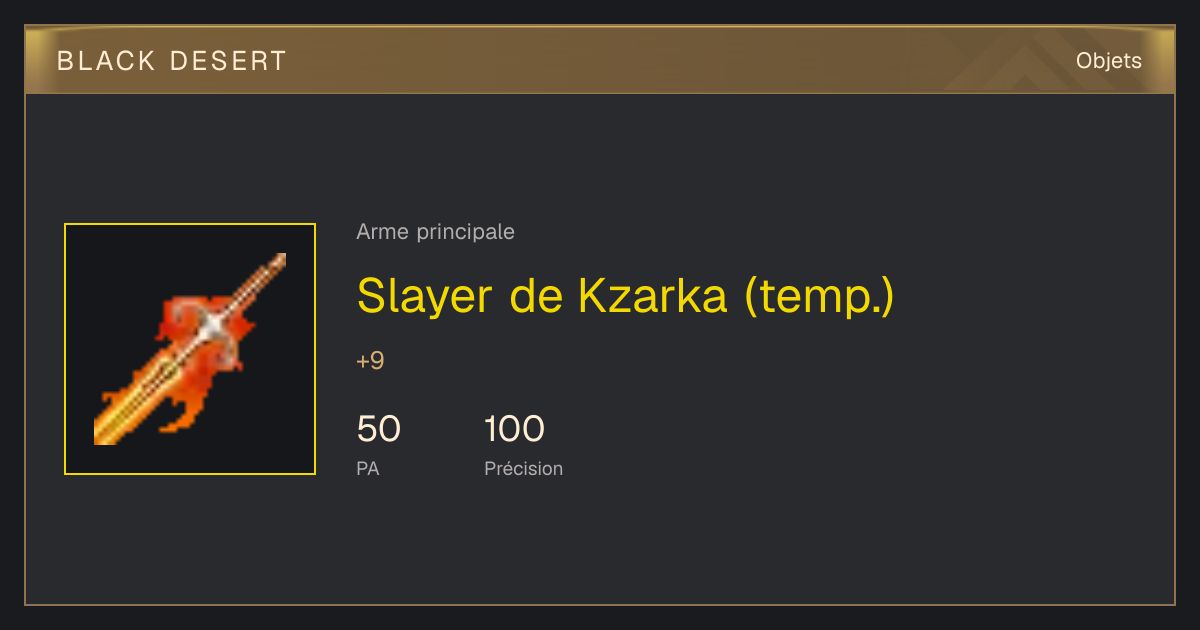Select the Arme principale category label
The width and height of the screenshot is (1200, 630).
click(x=436, y=232)
